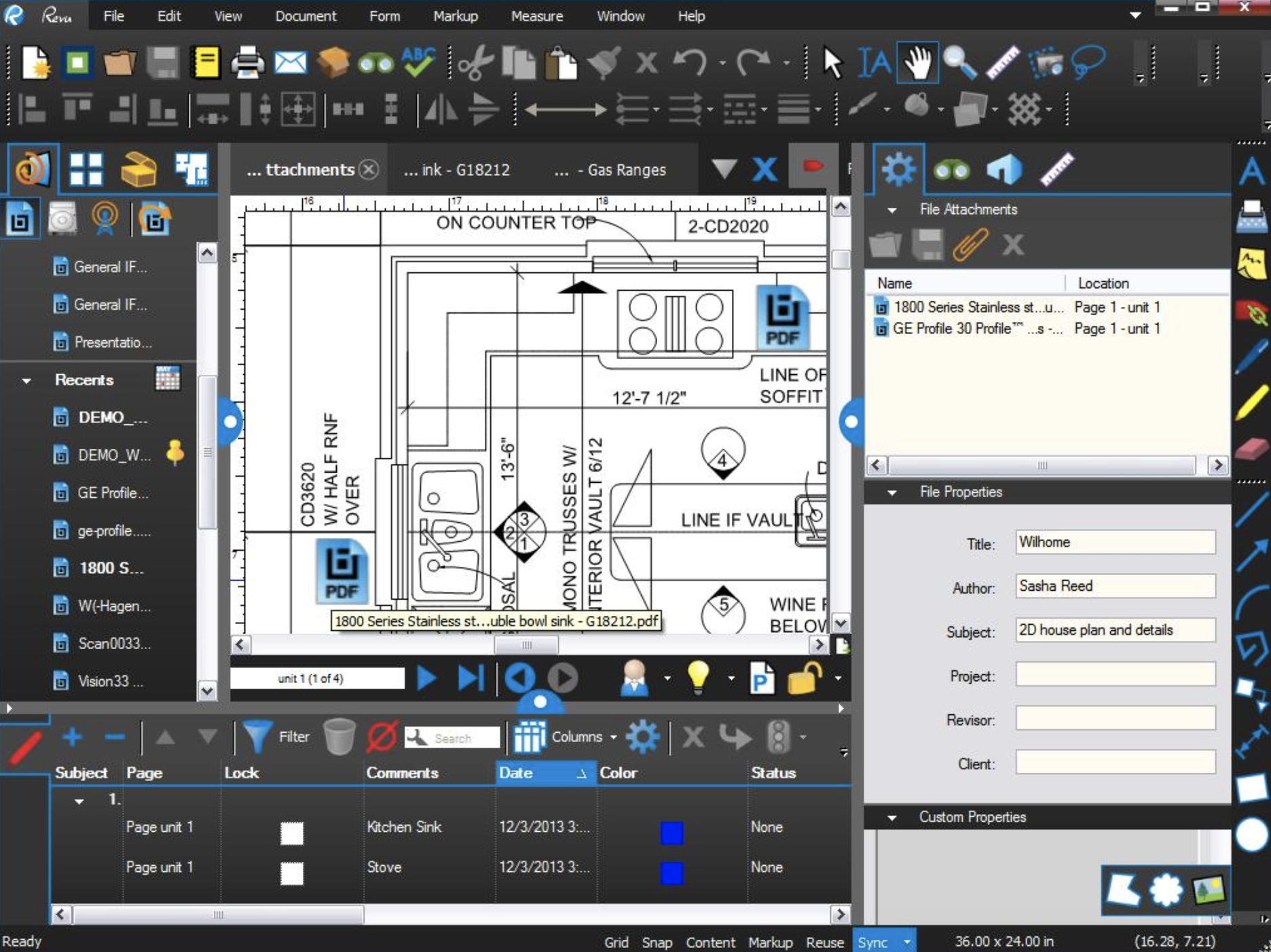Click the Spell Check ABC icon
Screen dimensions: 1271x952
(x=418, y=62)
